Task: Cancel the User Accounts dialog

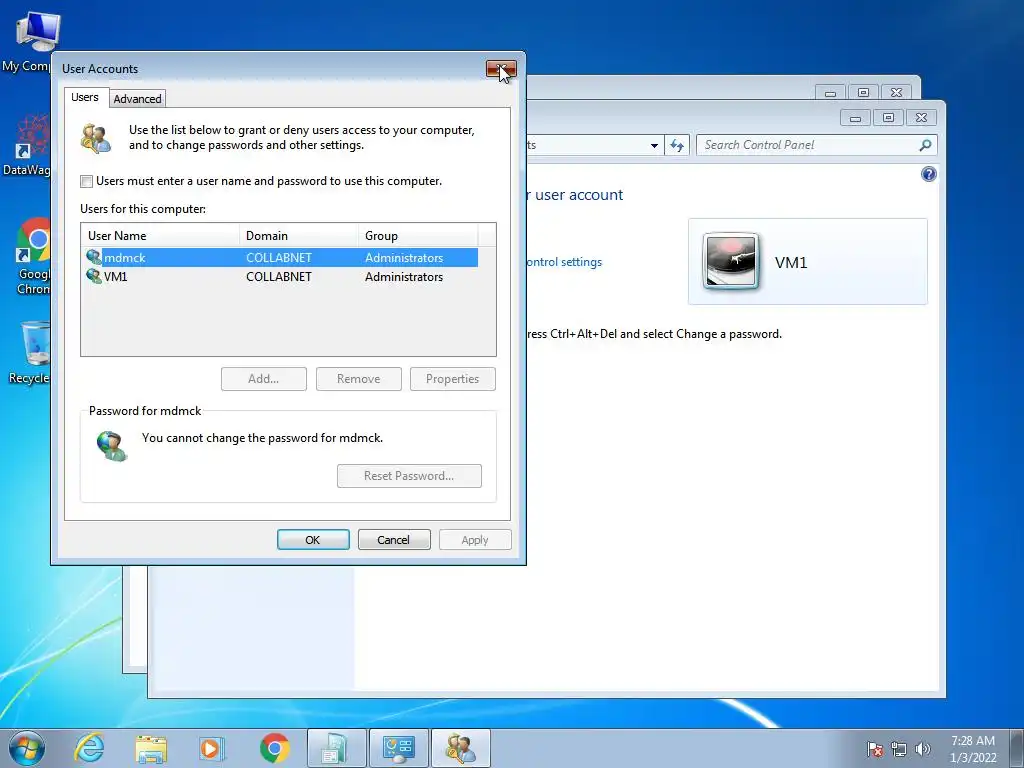Action: coord(394,540)
